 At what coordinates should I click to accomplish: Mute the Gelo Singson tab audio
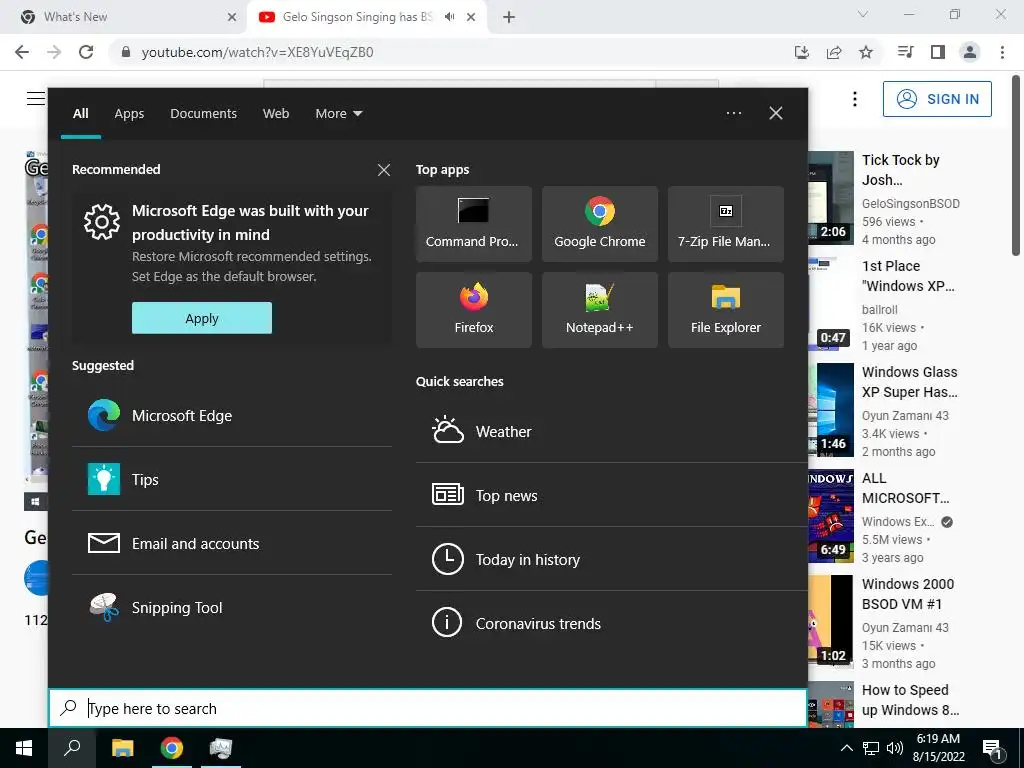coord(449,17)
